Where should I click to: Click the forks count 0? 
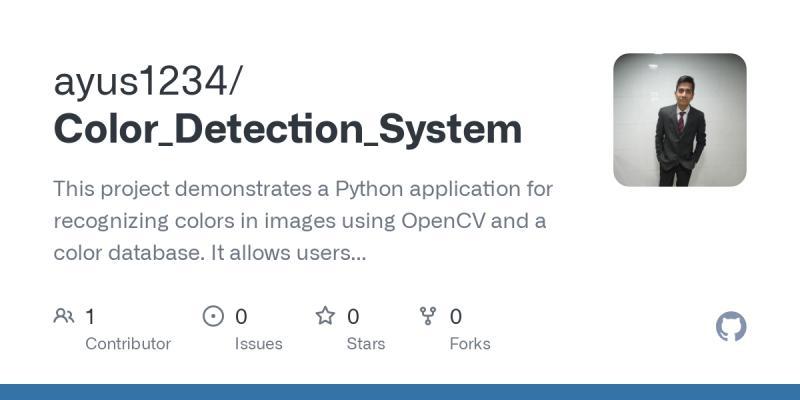456,317
